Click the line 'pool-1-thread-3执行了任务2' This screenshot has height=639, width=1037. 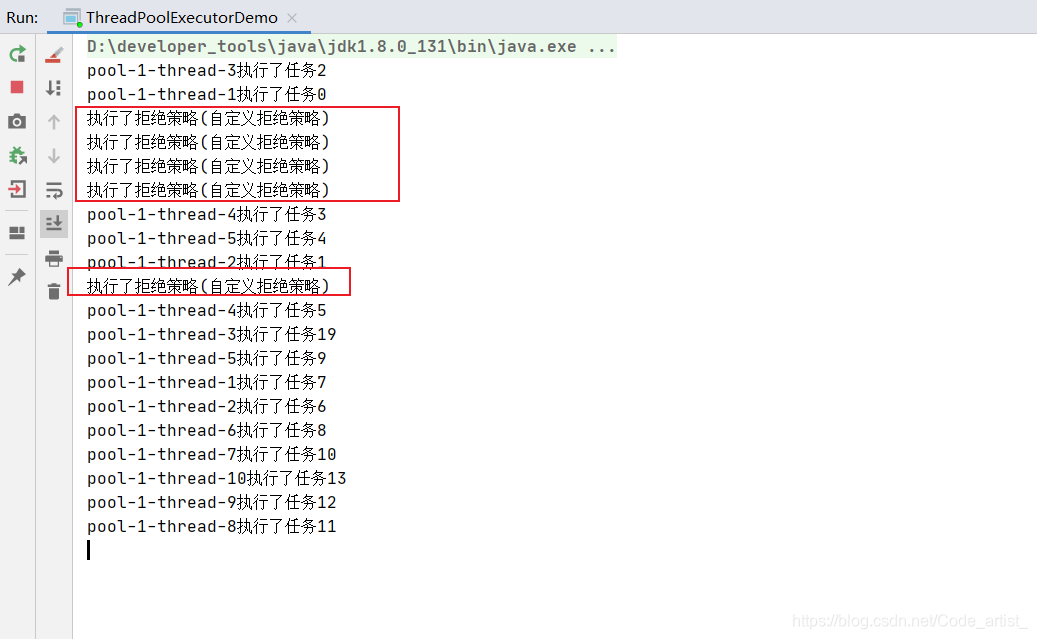click(x=206, y=71)
